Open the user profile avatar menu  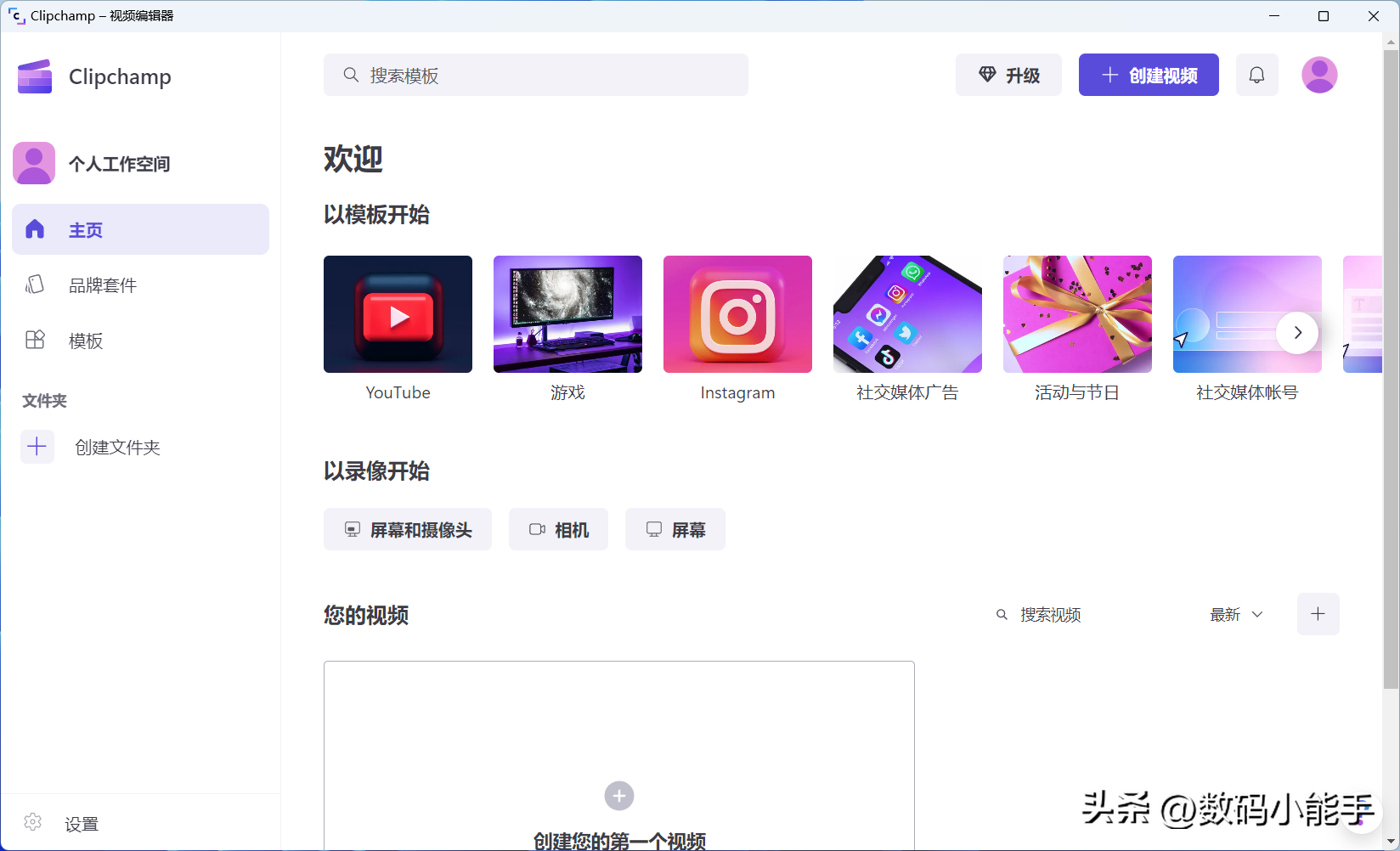[x=1318, y=75]
